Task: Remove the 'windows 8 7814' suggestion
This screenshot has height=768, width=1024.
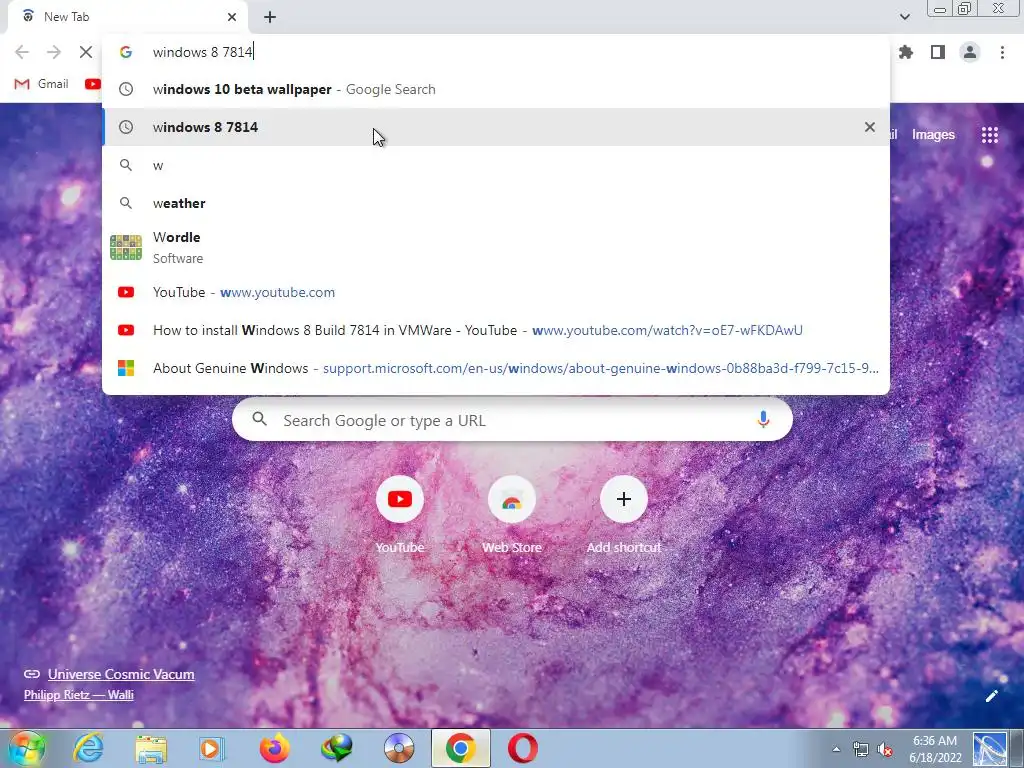Action: pos(869,127)
